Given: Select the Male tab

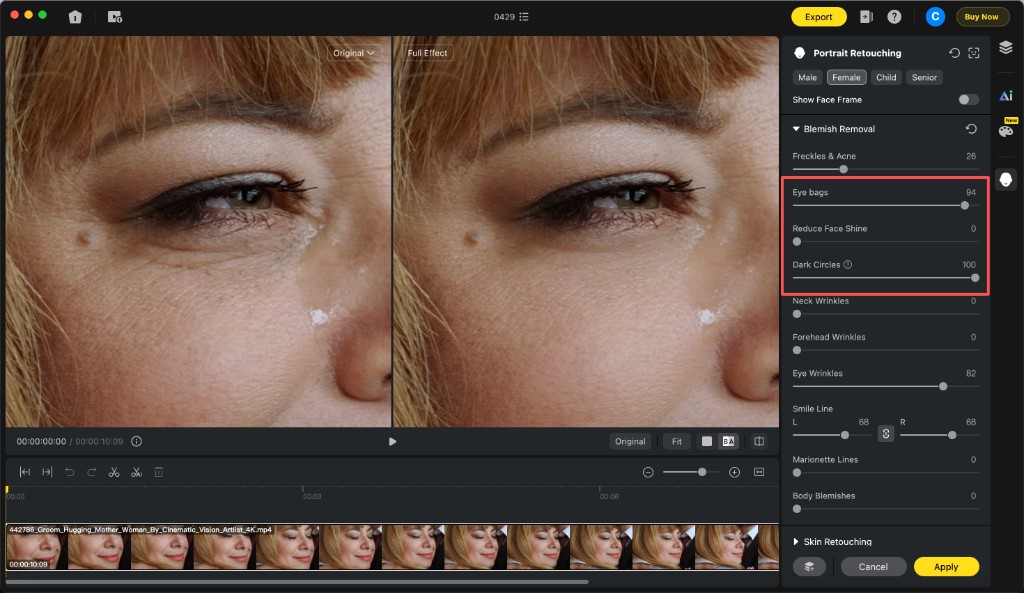Looking at the screenshot, I should [x=807, y=77].
